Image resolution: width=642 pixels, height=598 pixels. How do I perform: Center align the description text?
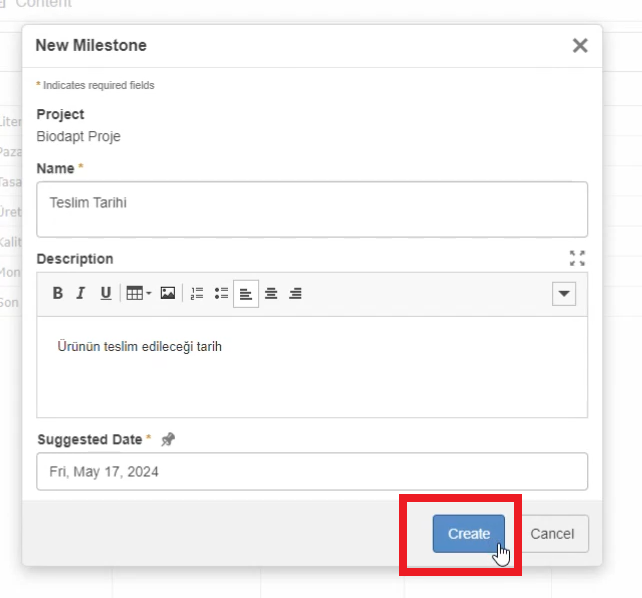270,293
